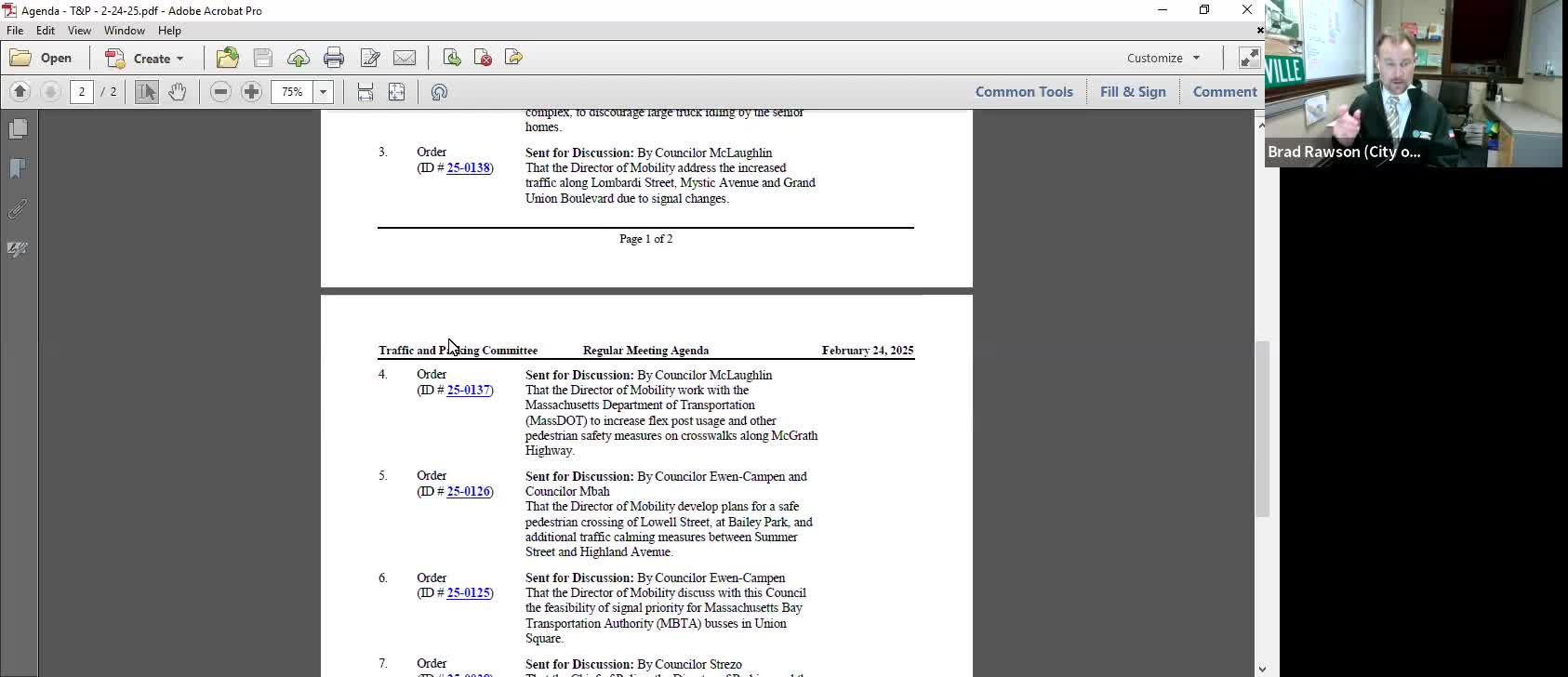
Task: Click the vertical scrollbar thumb
Action: (1262, 429)
